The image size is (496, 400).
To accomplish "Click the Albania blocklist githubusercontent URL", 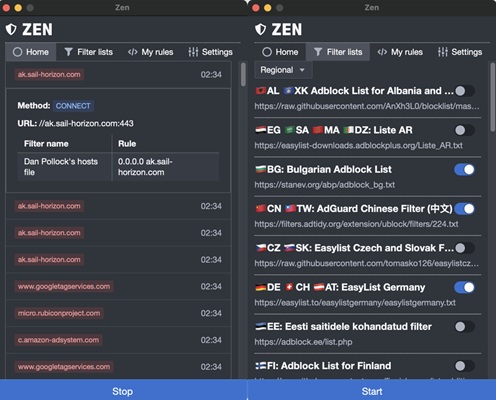I will click(x=367, y=106).
